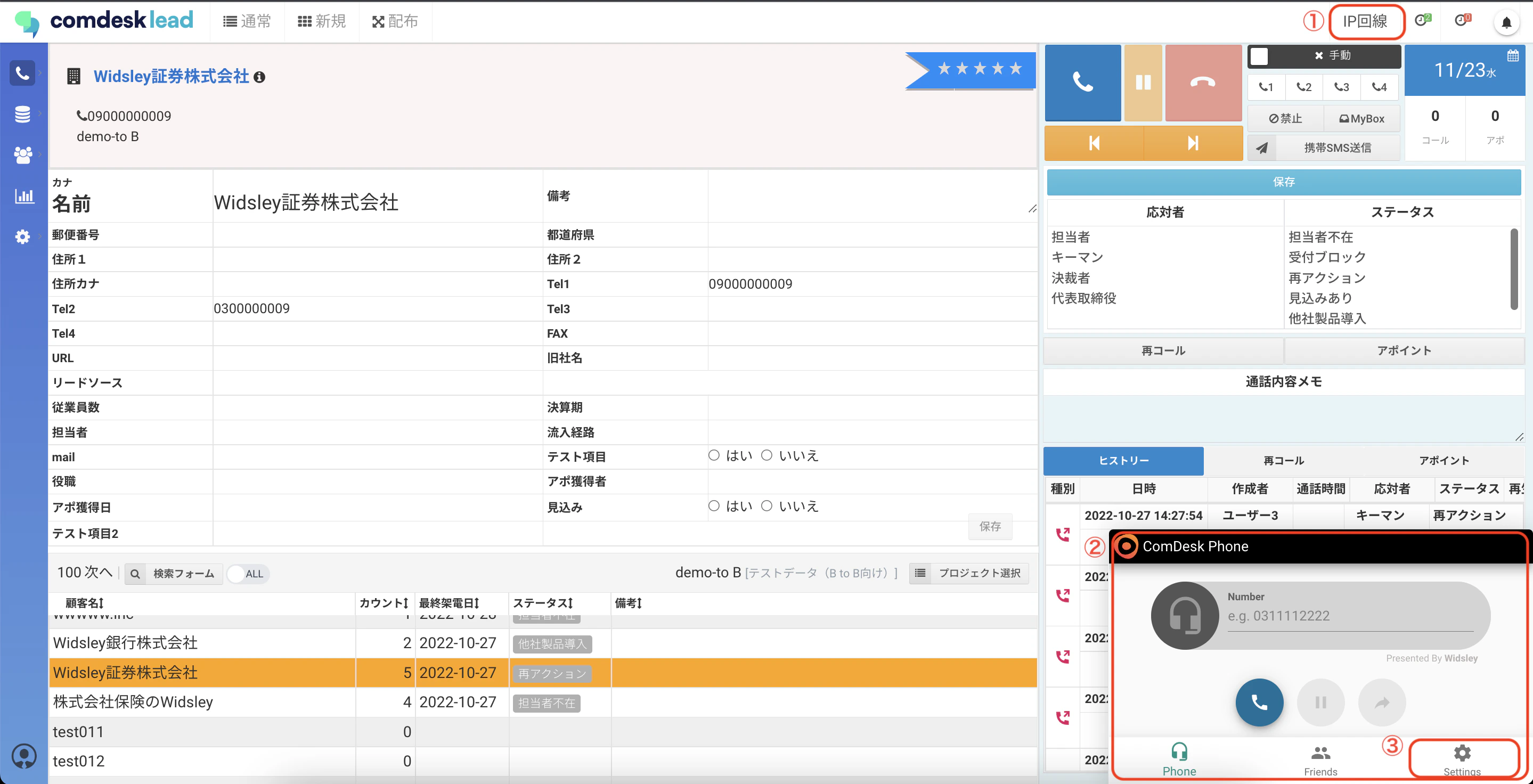Image resolution: width=1533 pixels, height=784 pixels.
Task: Switch to the アポイント tab beside ヒストリー
Action: (x=1444, y=460)
